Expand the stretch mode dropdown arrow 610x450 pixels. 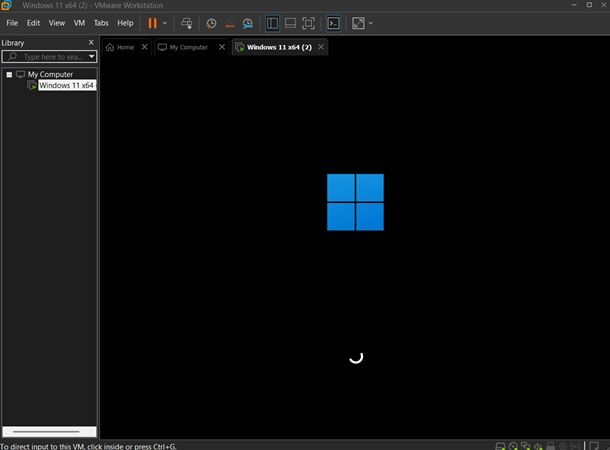tap(370, 23)
